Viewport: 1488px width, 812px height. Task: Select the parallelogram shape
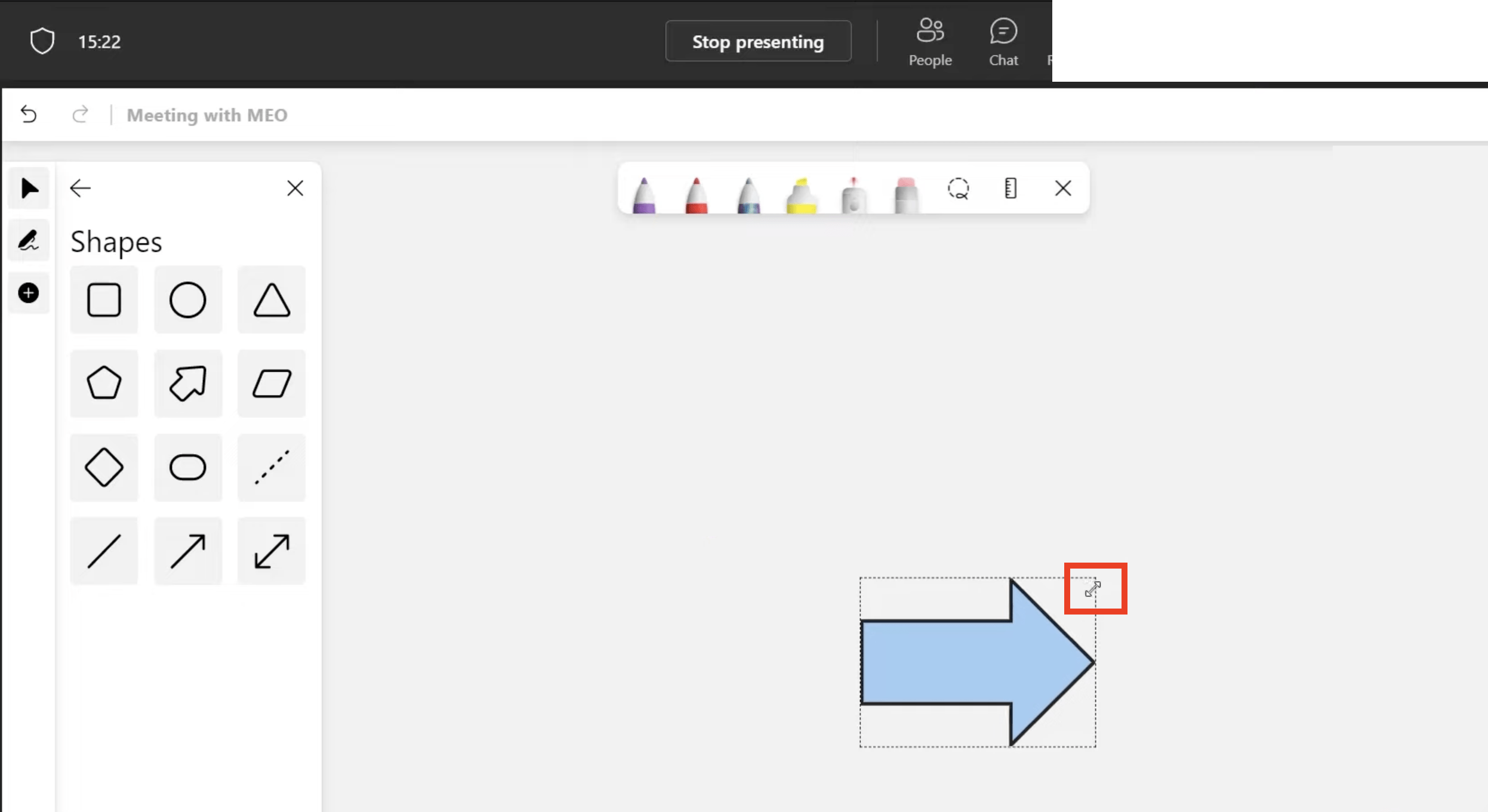(272, 383)
